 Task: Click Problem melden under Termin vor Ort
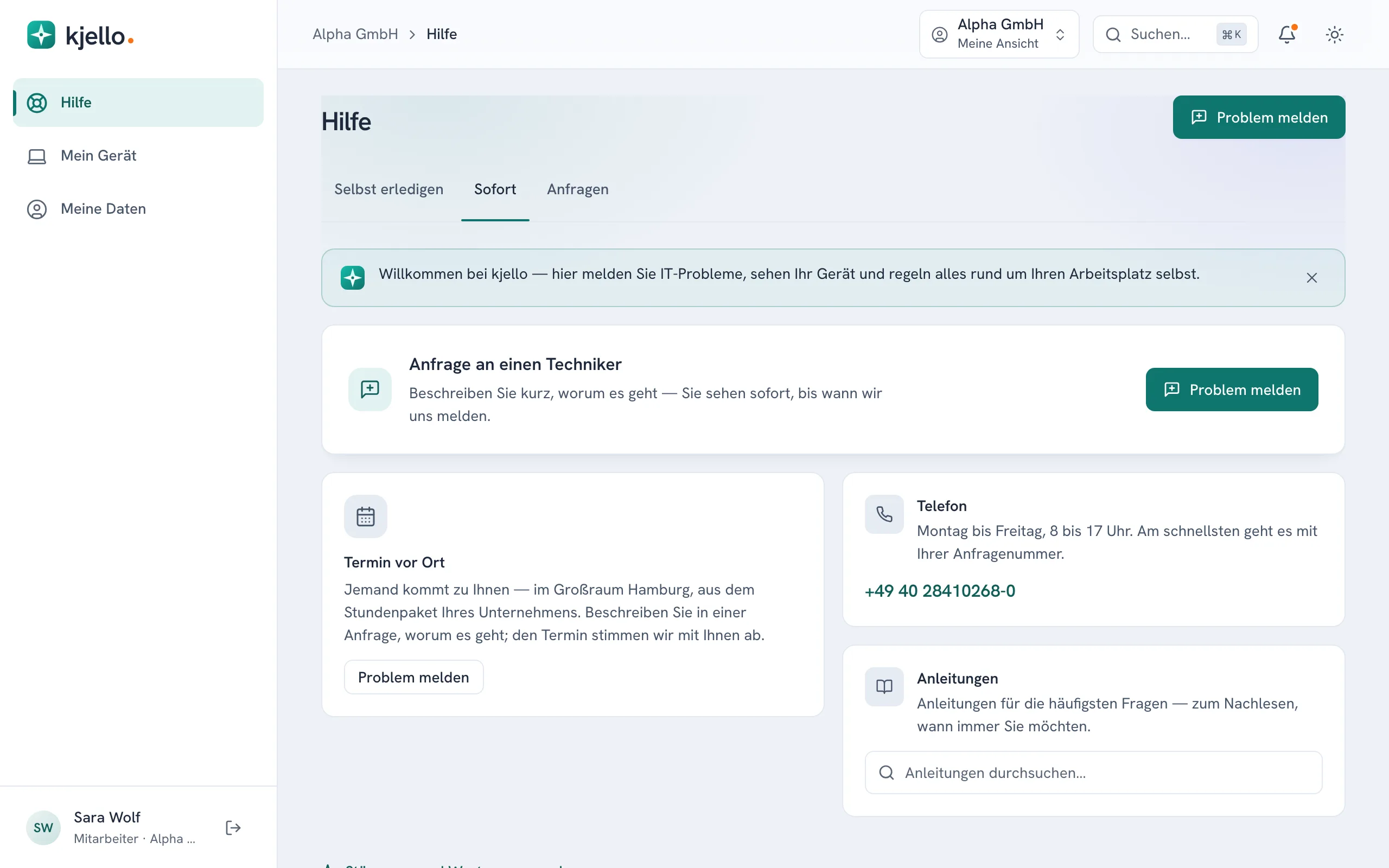413,677
